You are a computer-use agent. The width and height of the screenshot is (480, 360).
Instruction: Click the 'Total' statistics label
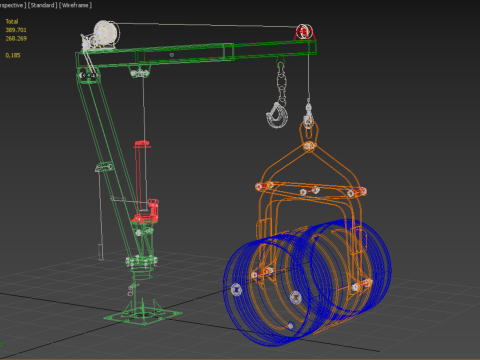point(12,22)
